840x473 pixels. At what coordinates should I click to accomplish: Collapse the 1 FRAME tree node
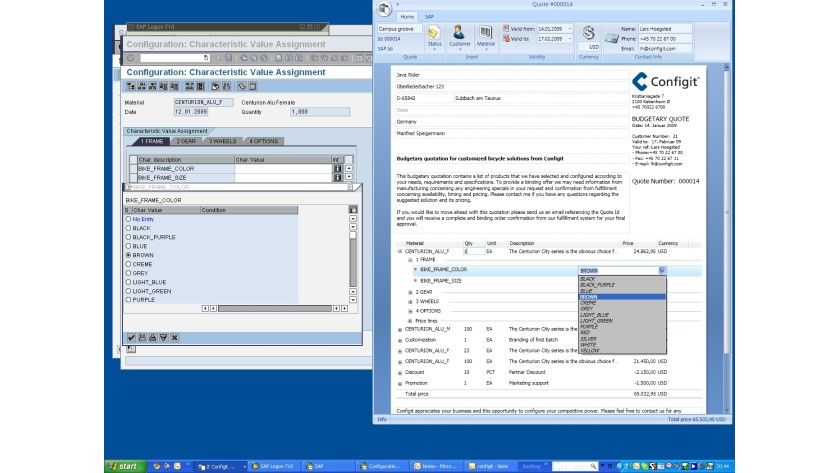pyautogui.click(x=410, y=260)
